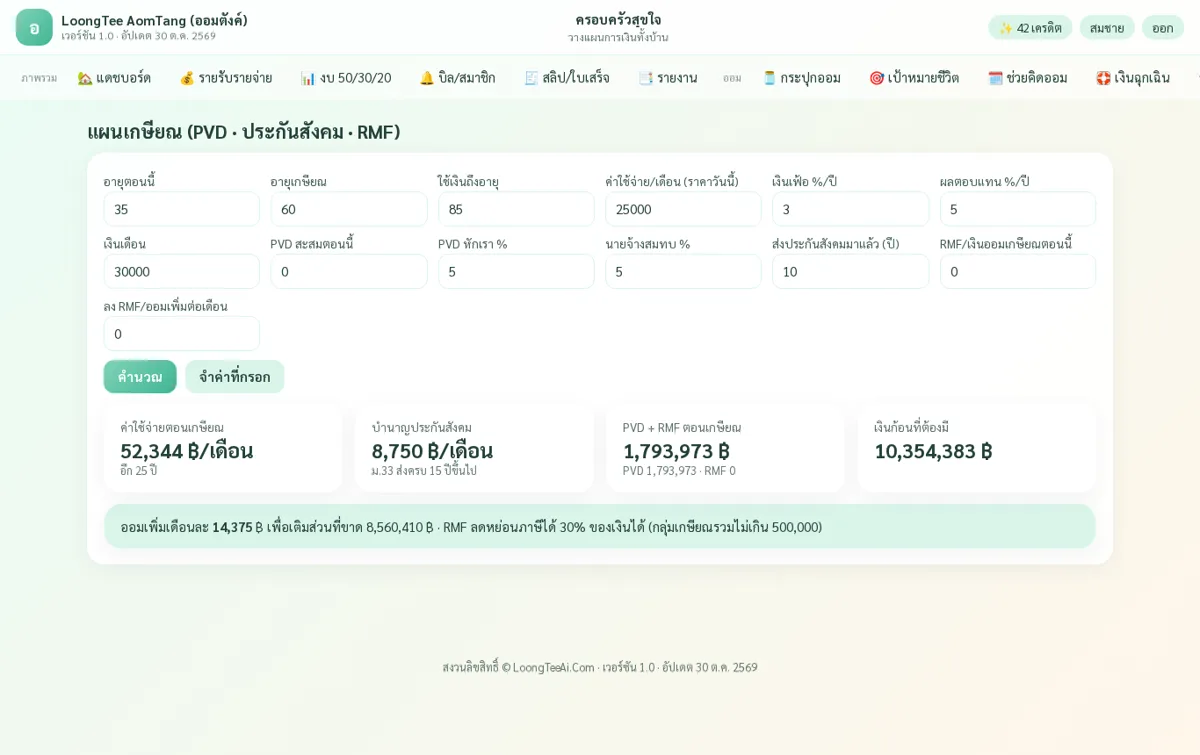Click the ครอบครัวสุขใจ header title

coord(618,19)
